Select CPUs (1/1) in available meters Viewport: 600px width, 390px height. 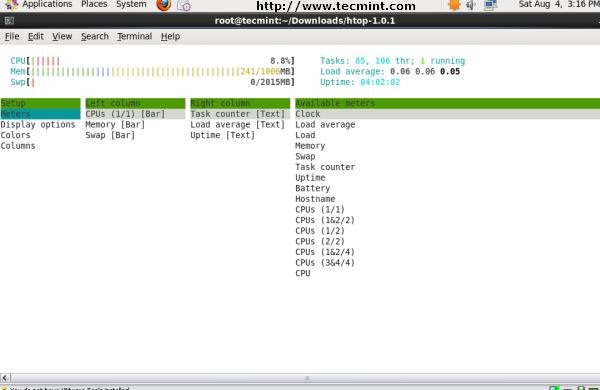(x=320, y=210)
